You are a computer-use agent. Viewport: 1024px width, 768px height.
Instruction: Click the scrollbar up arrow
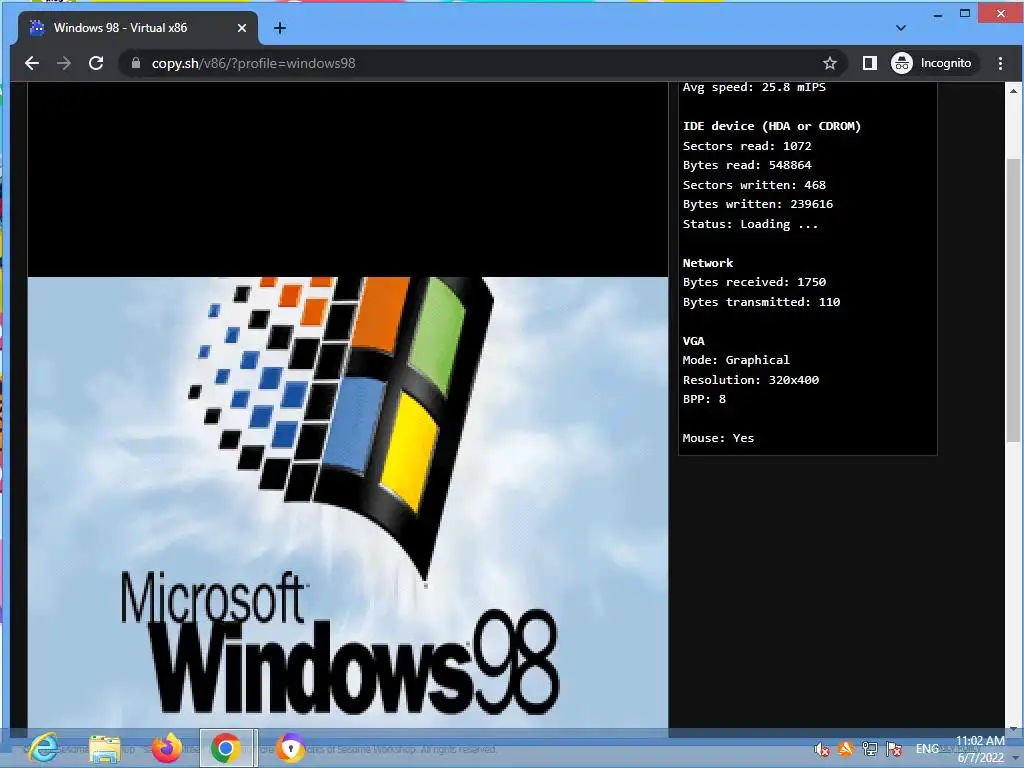[x=1013, y=91]
